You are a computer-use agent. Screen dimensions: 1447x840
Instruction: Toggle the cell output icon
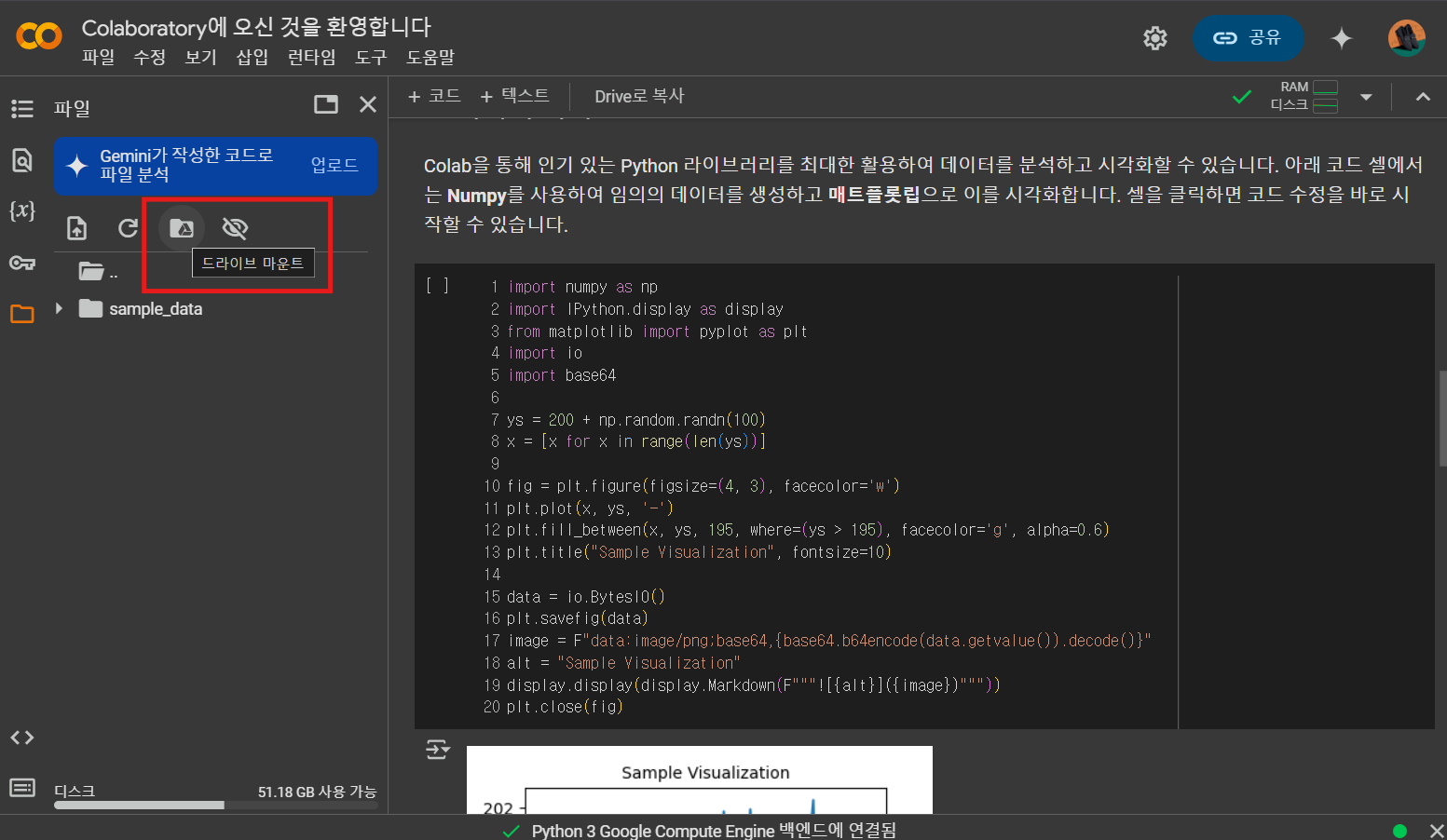click(437, 750)
